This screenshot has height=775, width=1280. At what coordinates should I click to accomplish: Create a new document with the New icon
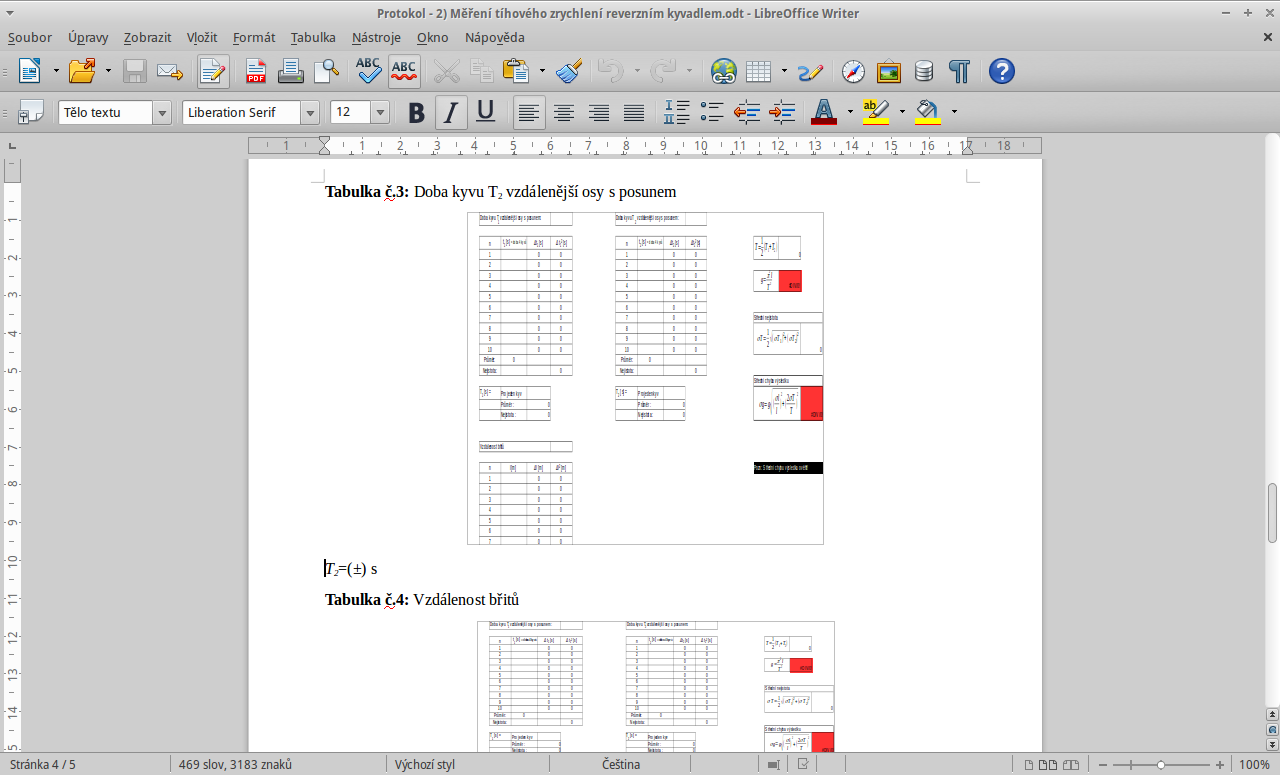[30, 71]
